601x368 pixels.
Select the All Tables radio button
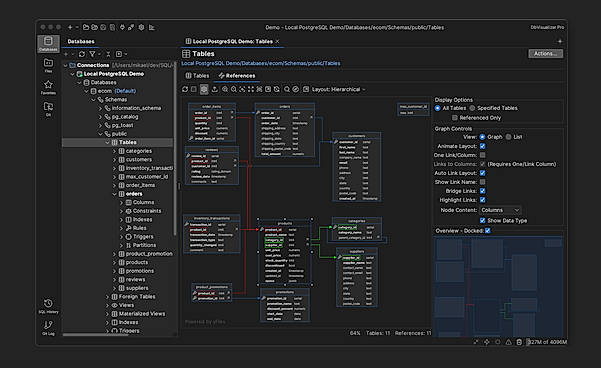click(x=437, y=108)
